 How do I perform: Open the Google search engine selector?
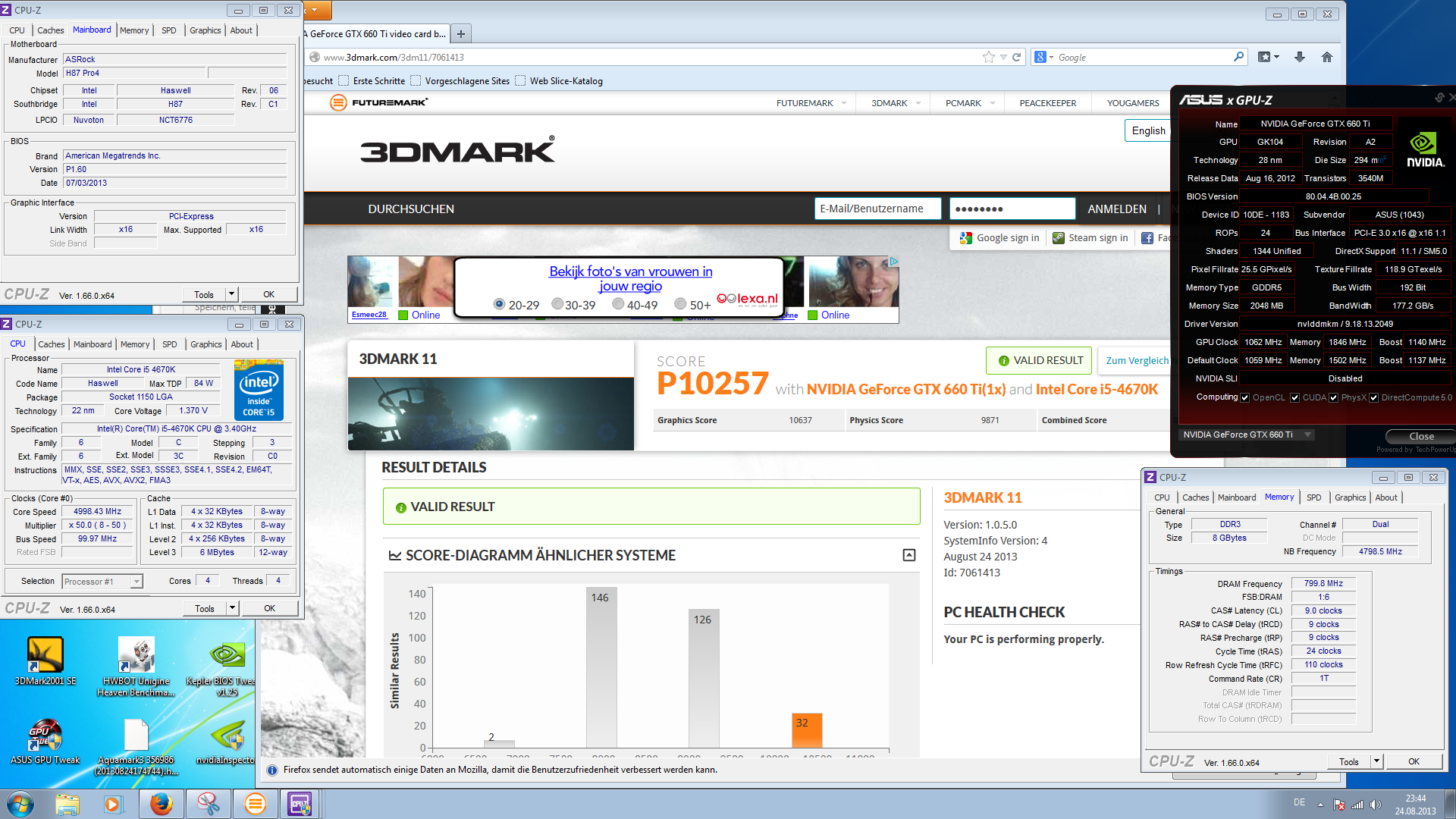pos(1044,57)
